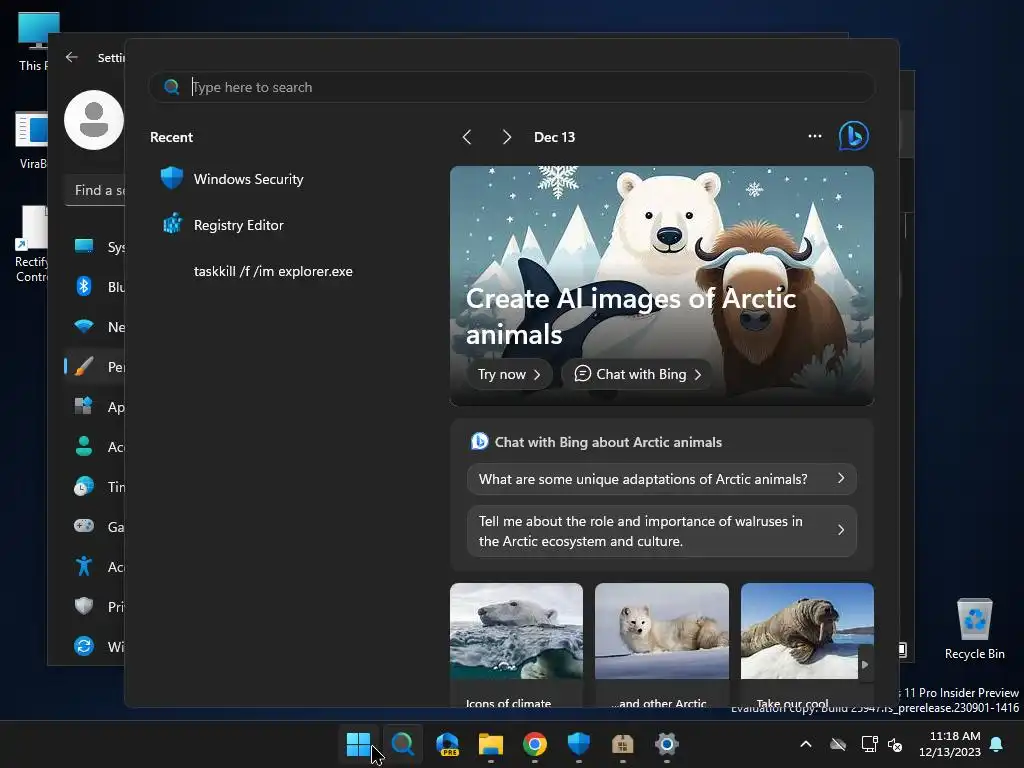Select This PC desktop icon
Viewport: 1024px width, 768px height.
tap(33, 41)
